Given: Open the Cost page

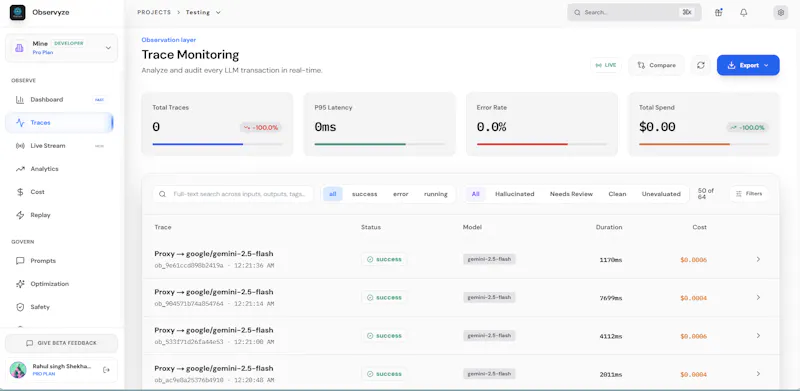Looking at the screenshot, I should pyautogui.click(x=59, y=192).
